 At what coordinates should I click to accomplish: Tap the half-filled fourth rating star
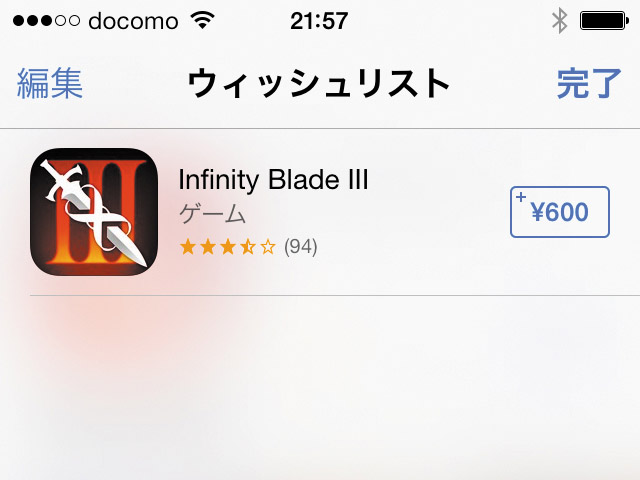coord(248,247)
